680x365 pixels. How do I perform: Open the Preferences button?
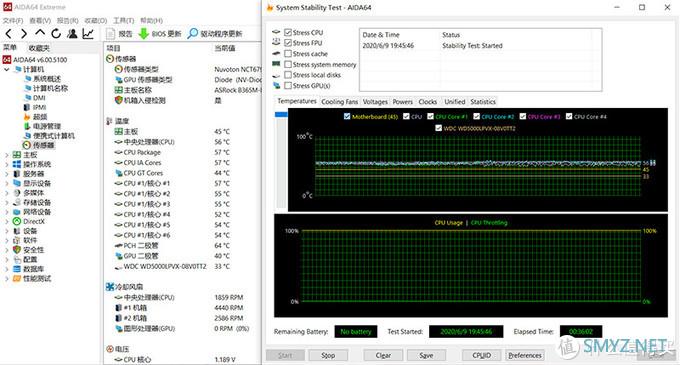pyautogui.click(x=525, y=355)
